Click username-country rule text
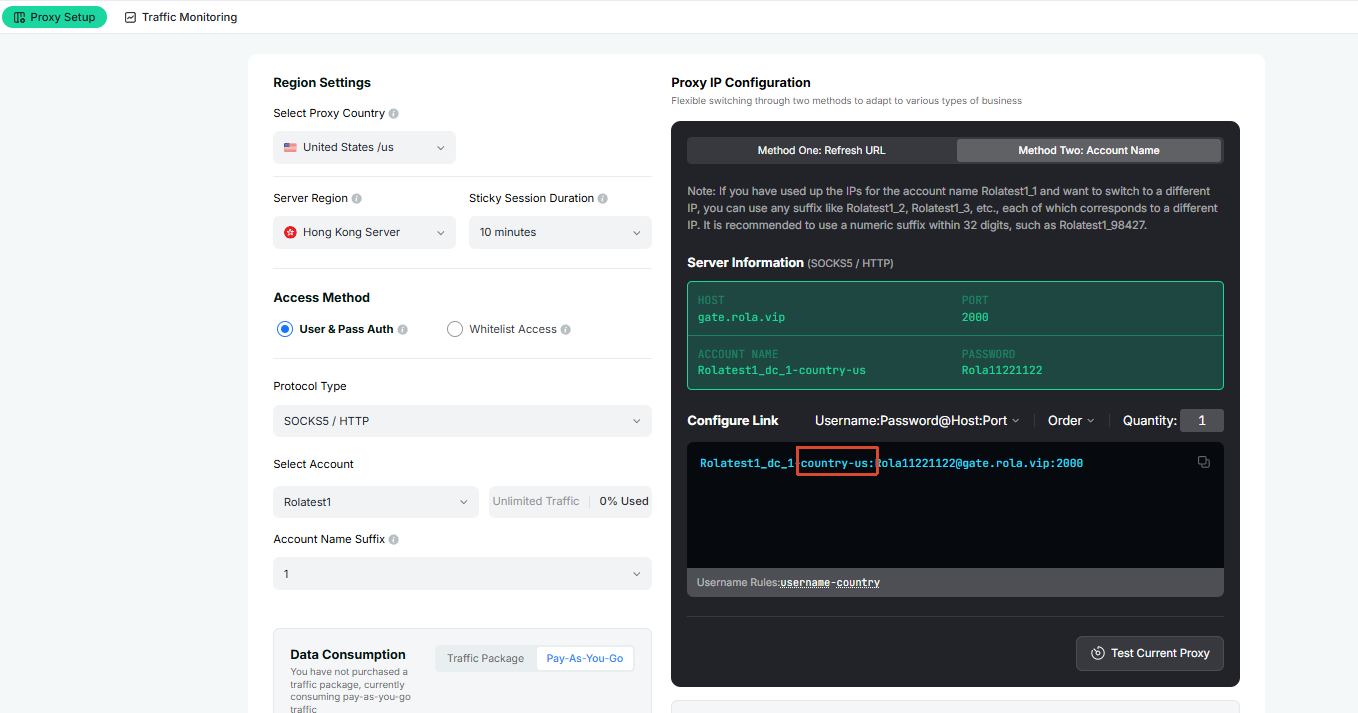The image size is (1358, 713). click(x=830, y=582)
